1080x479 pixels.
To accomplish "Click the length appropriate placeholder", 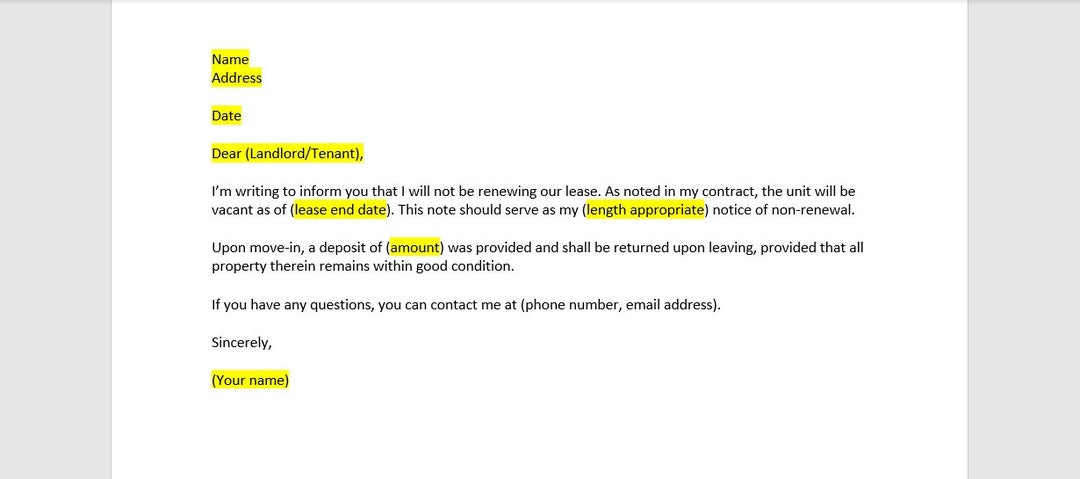I will (x=645, y=210).
